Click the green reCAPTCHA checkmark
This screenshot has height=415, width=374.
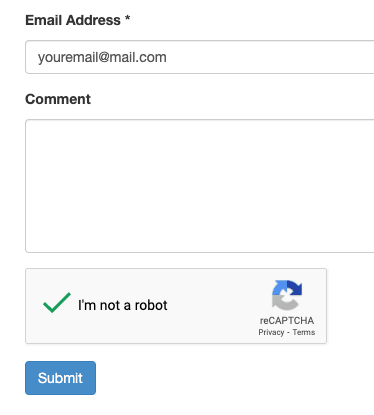click(57, 303)
